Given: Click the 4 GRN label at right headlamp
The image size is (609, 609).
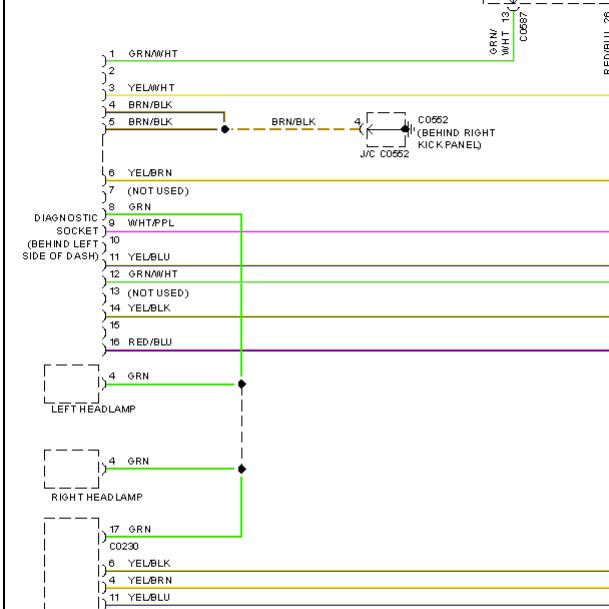Looking at the screenshot, I should pyautogui.click(x=129, y=461).
